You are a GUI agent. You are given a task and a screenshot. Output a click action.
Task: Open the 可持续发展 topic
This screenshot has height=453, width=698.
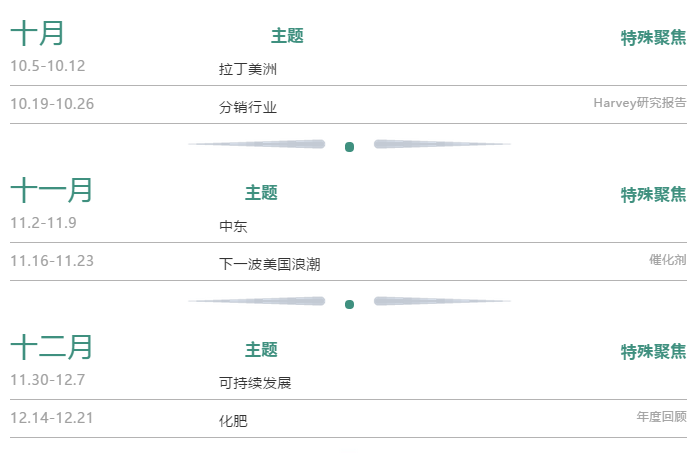coord(254,383)
